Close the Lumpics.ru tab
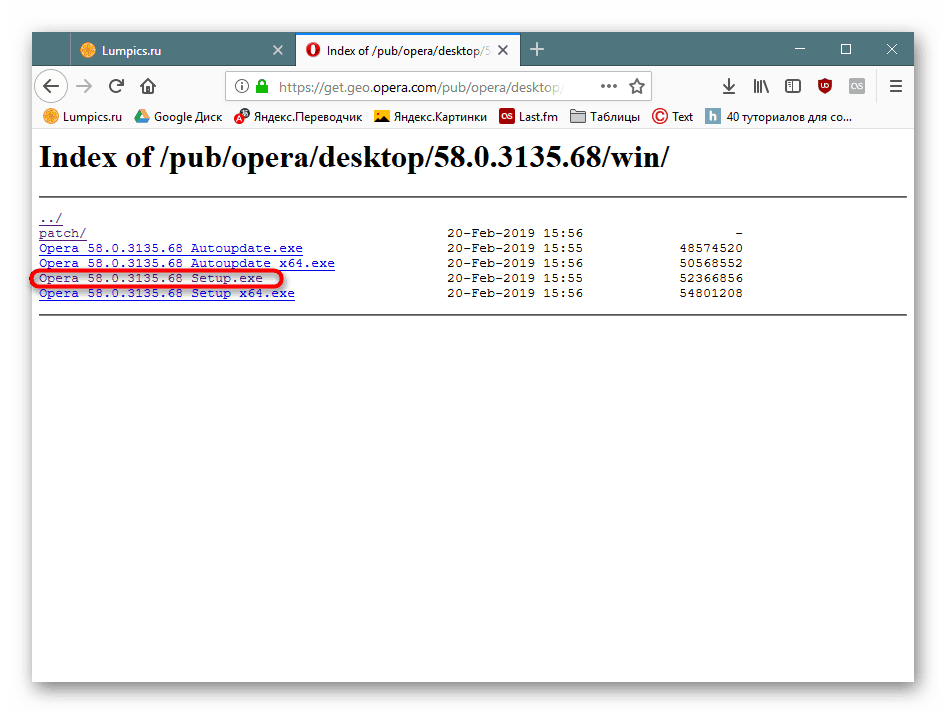This screenshot has height=714, width=946. click(278, 51)
